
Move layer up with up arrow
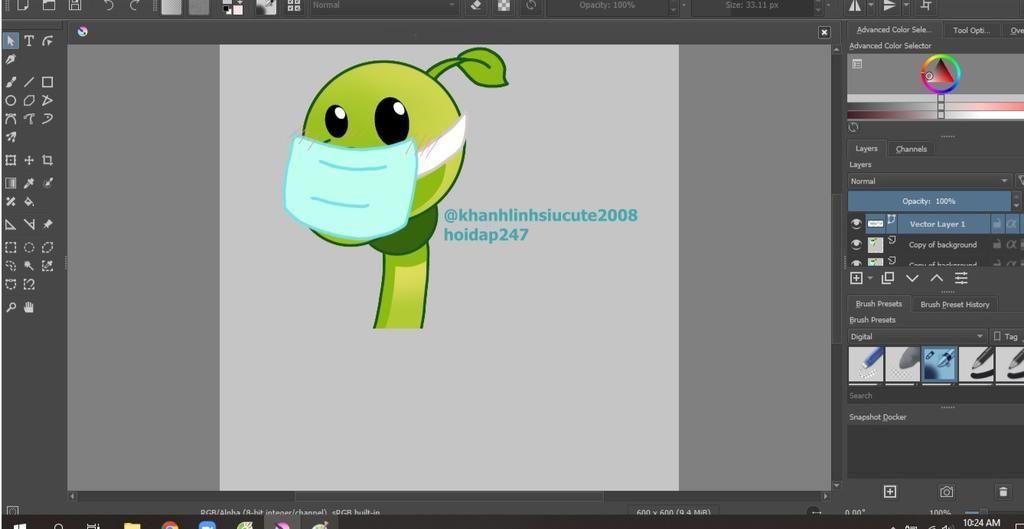(936, 278)
